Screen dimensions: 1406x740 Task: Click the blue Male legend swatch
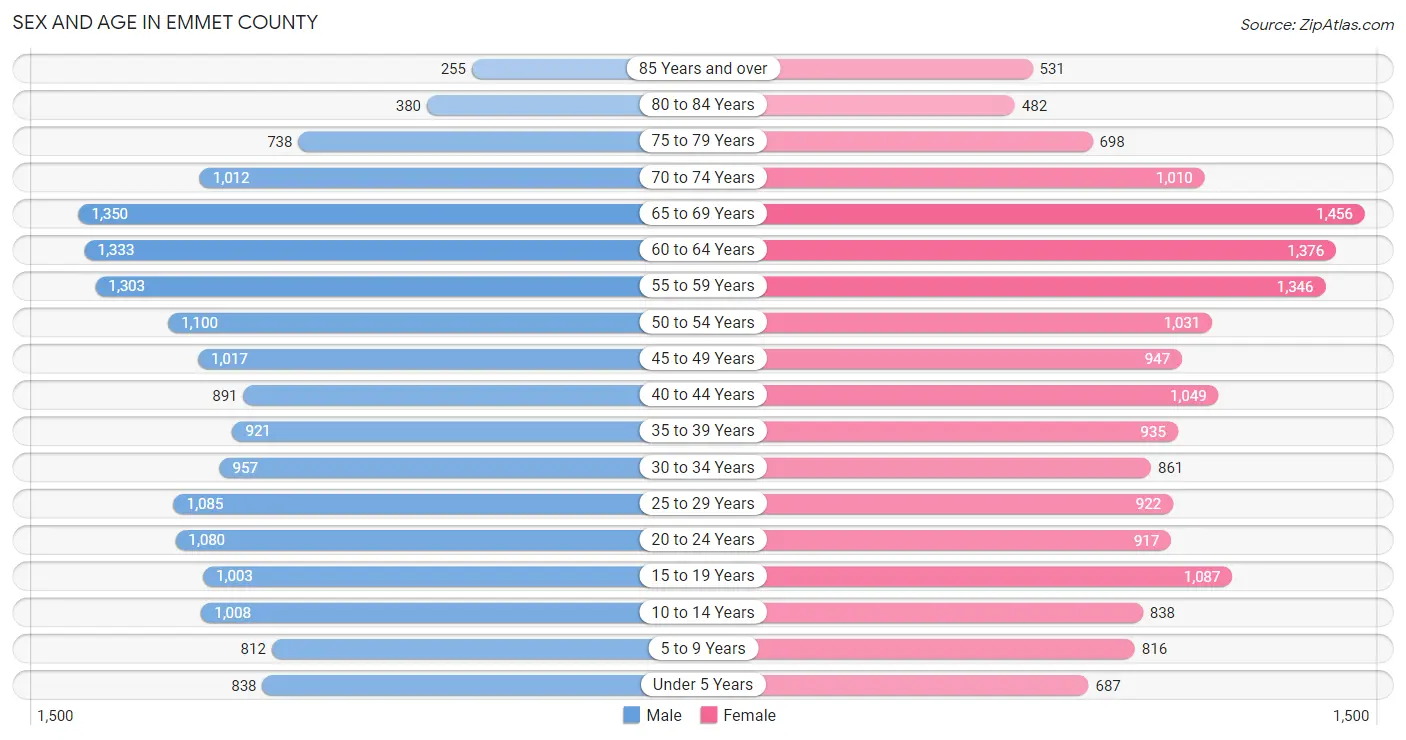click(x=631, y=715)
